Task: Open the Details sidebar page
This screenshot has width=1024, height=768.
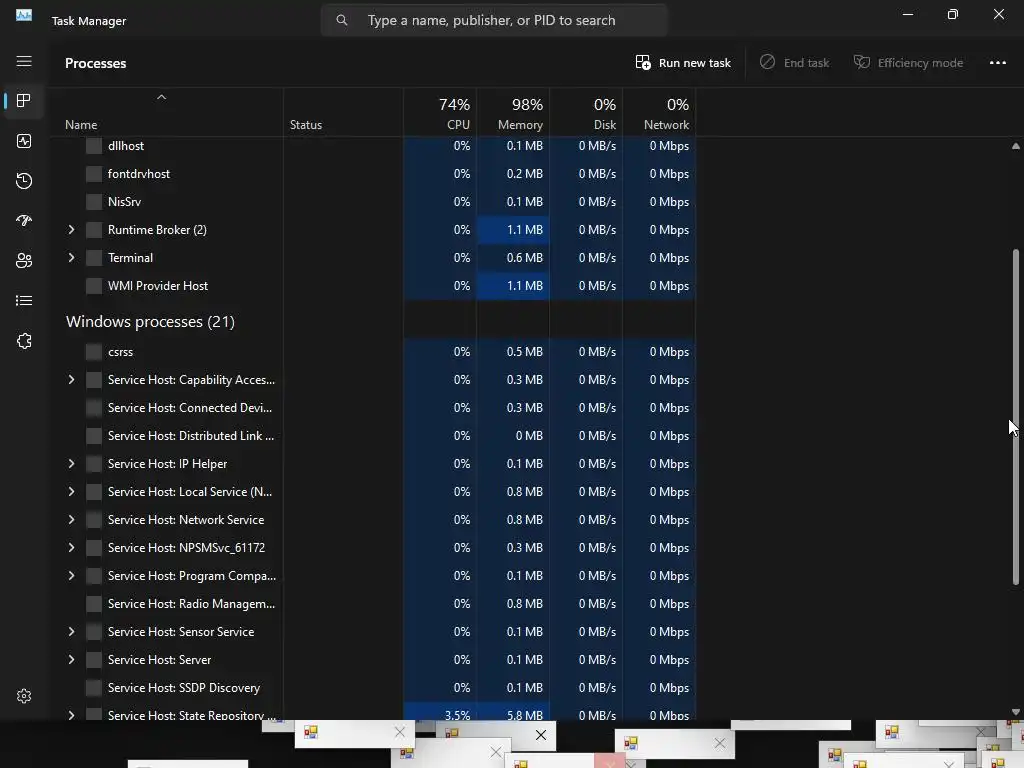Action: 24,300
